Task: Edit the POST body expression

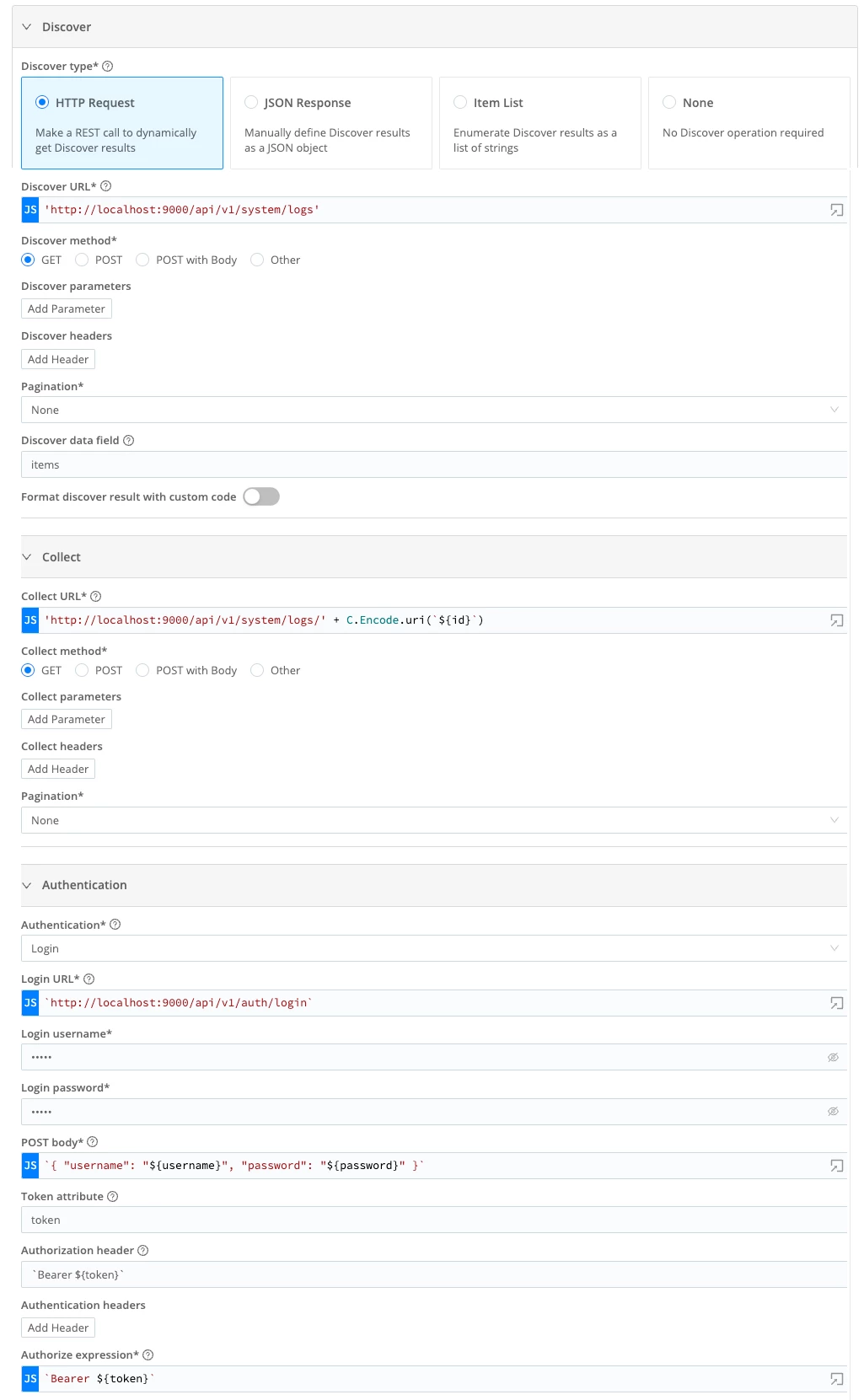Action: click(433, 1166)
